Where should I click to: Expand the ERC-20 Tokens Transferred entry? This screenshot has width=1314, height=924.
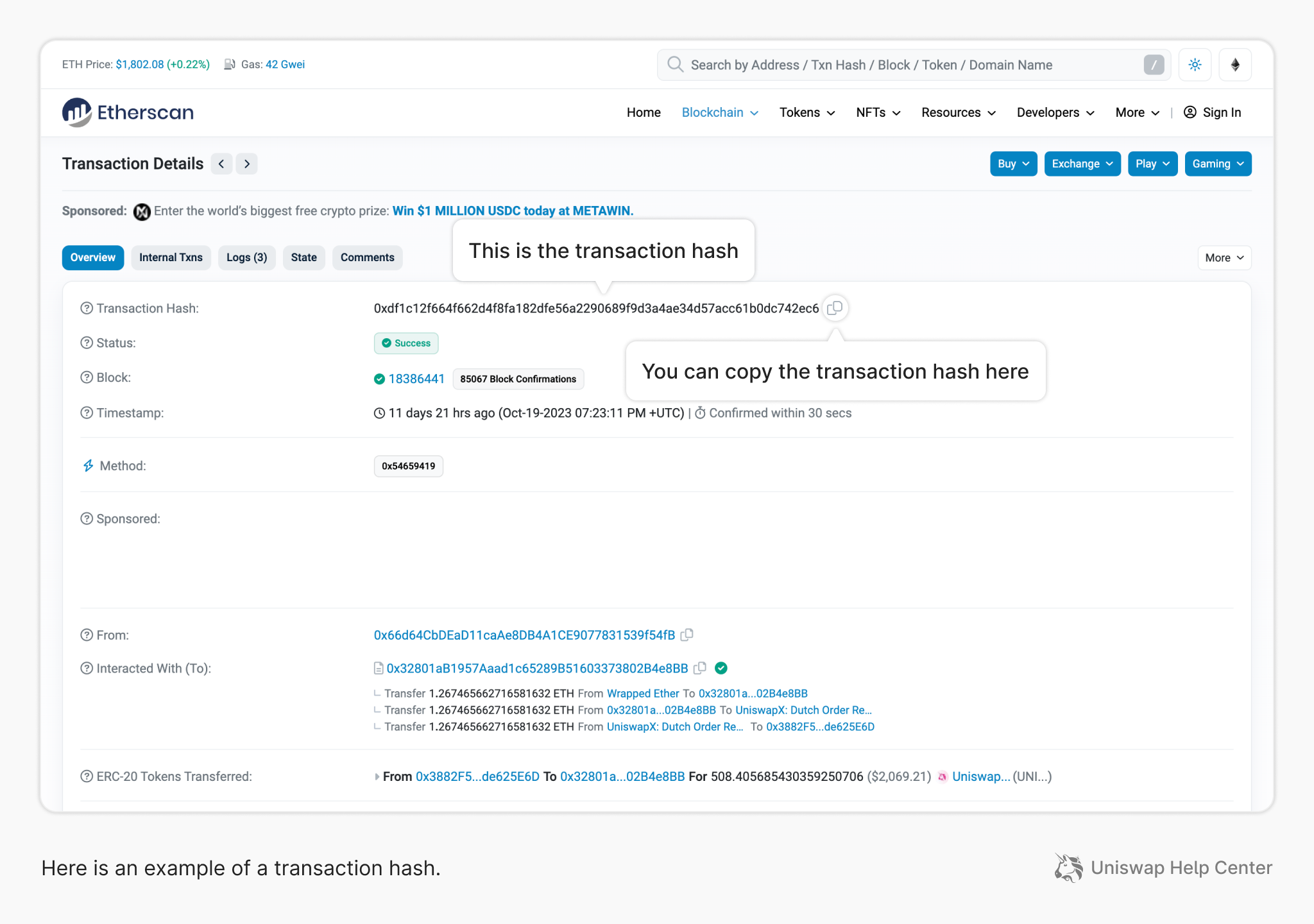coord(377,776)
